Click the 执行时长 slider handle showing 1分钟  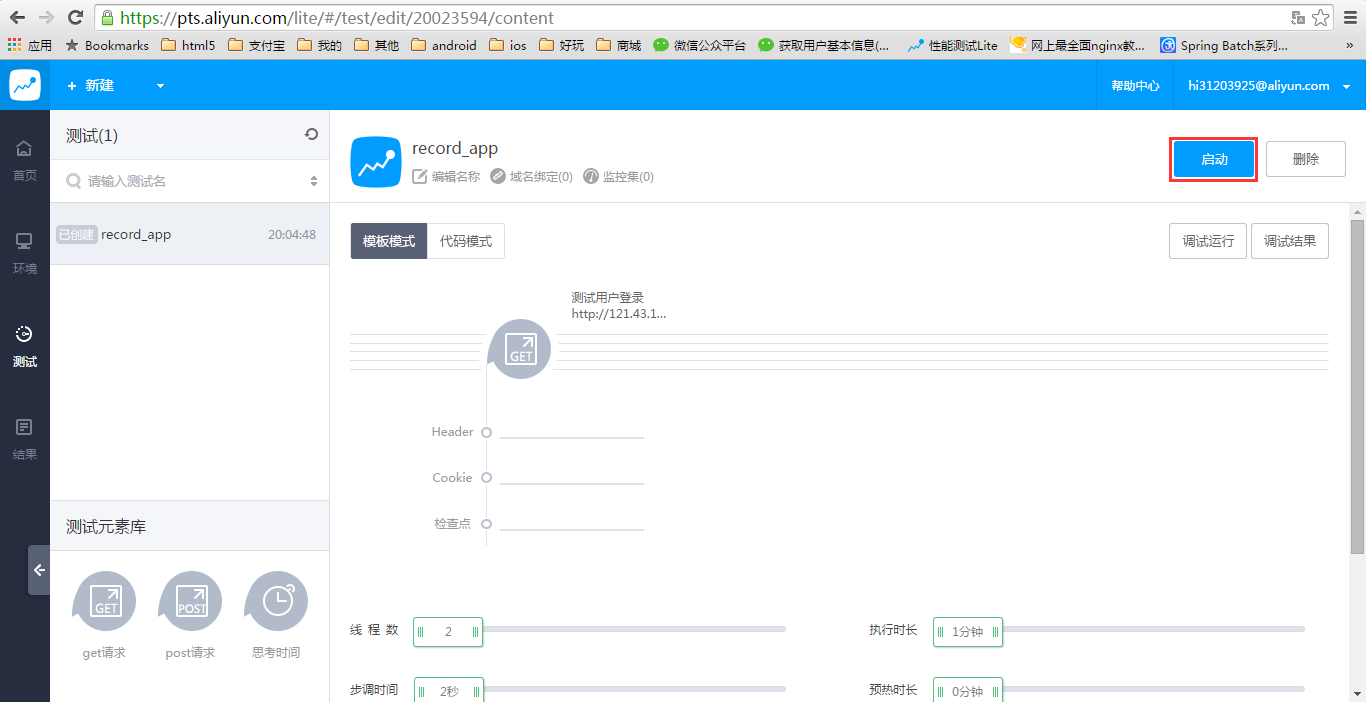pos(968,632)
